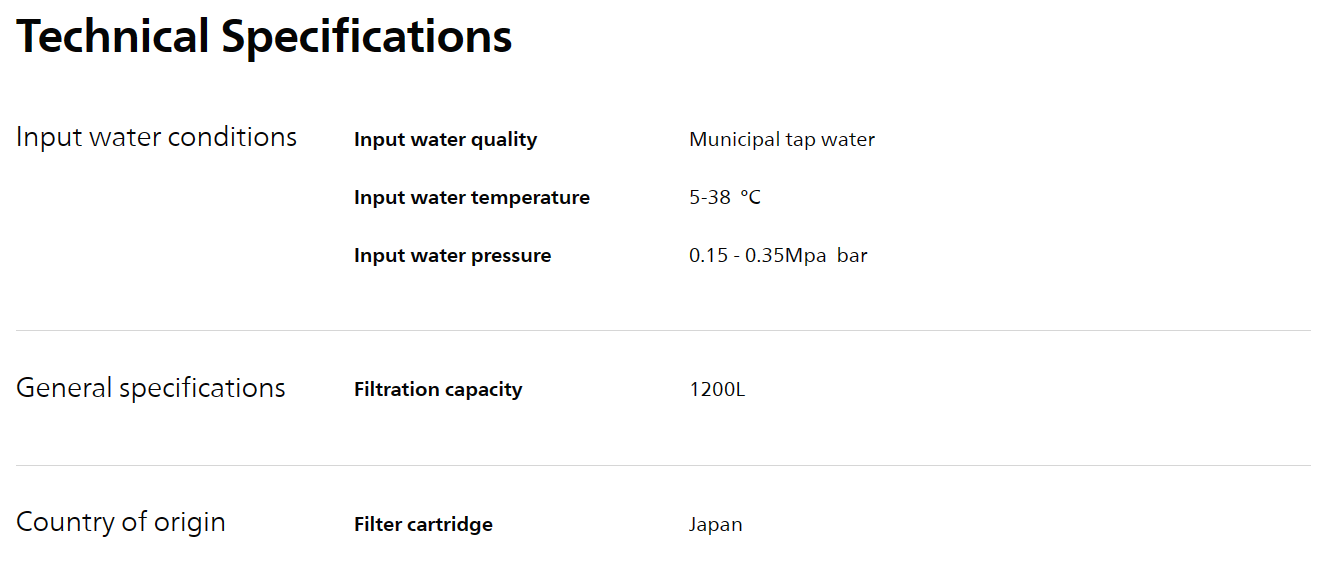Click the divider line above Country of origin

663,465
